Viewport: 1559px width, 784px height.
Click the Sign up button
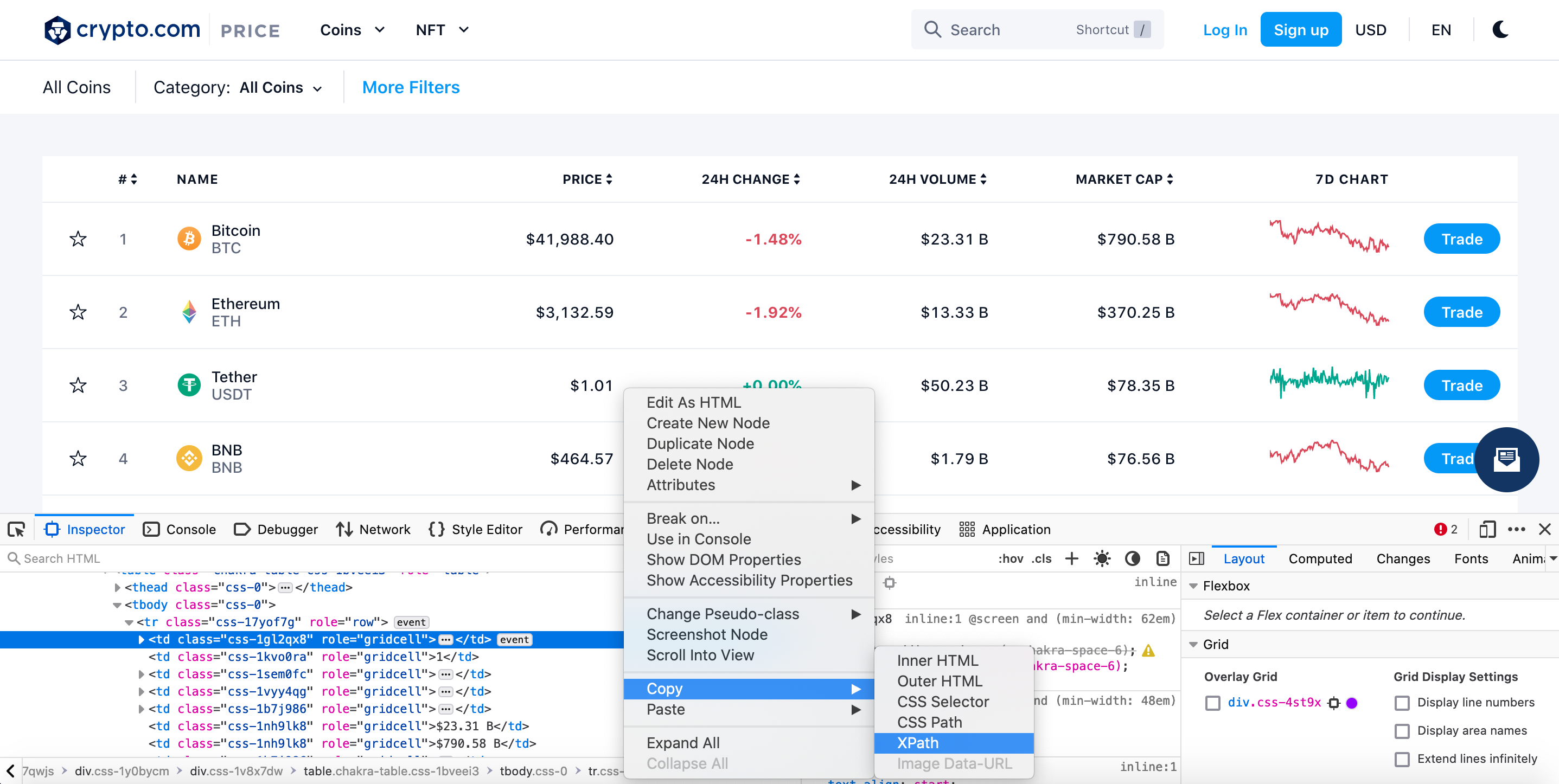click(1301, 30)
